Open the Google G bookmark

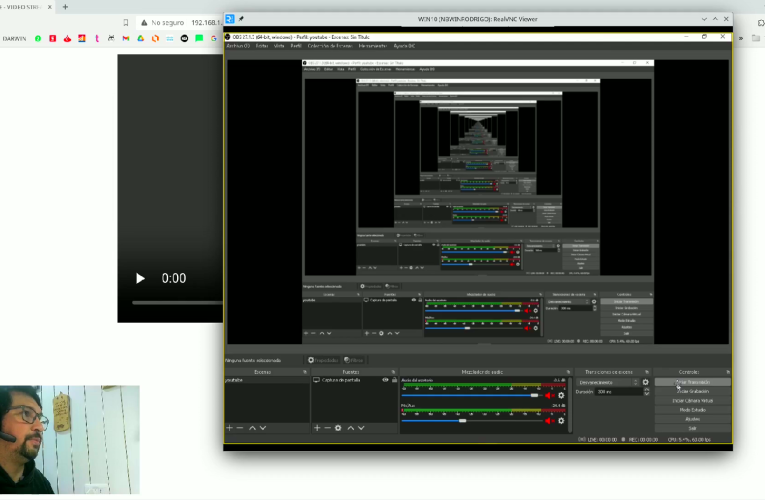pyautogui.click(x=214, y=39)
